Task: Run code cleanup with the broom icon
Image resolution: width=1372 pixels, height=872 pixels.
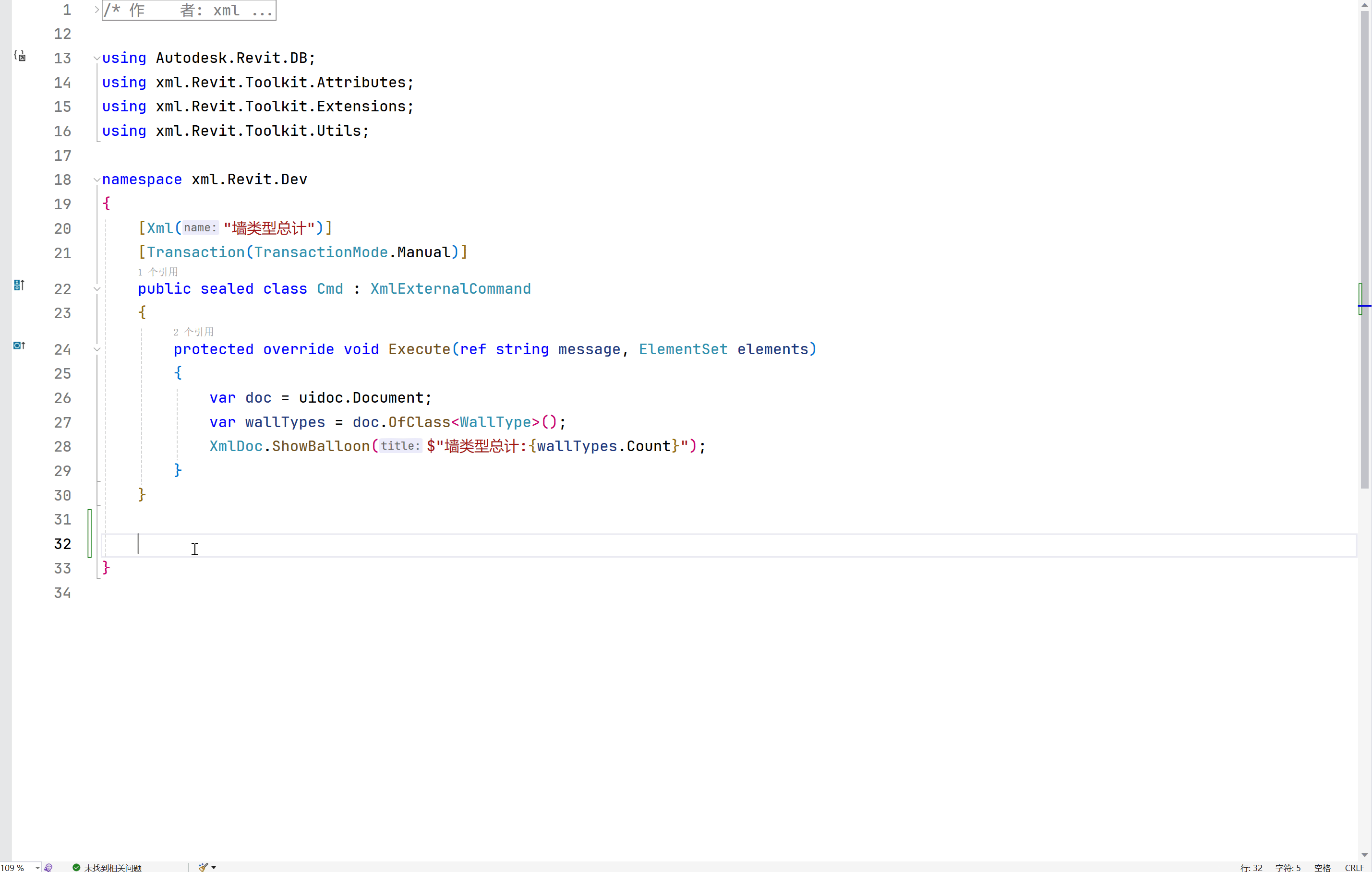Action: coord(203,867)
